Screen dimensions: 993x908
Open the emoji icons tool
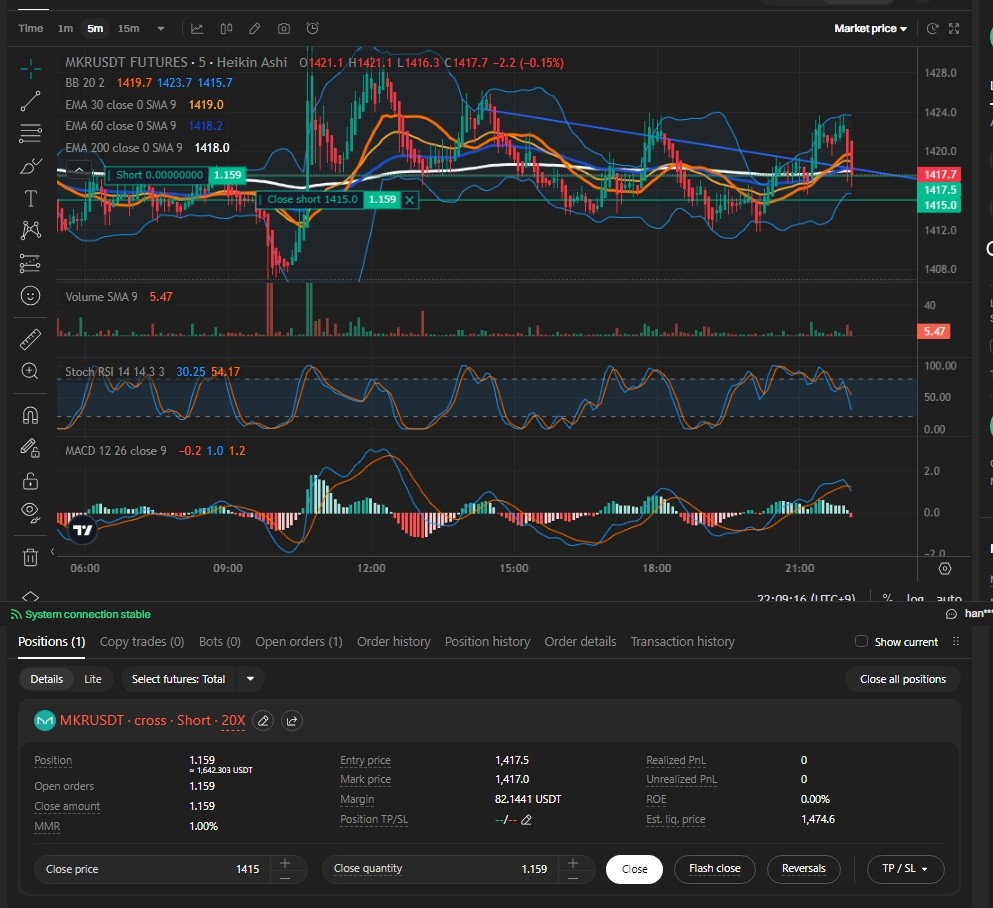click(30, 296)
